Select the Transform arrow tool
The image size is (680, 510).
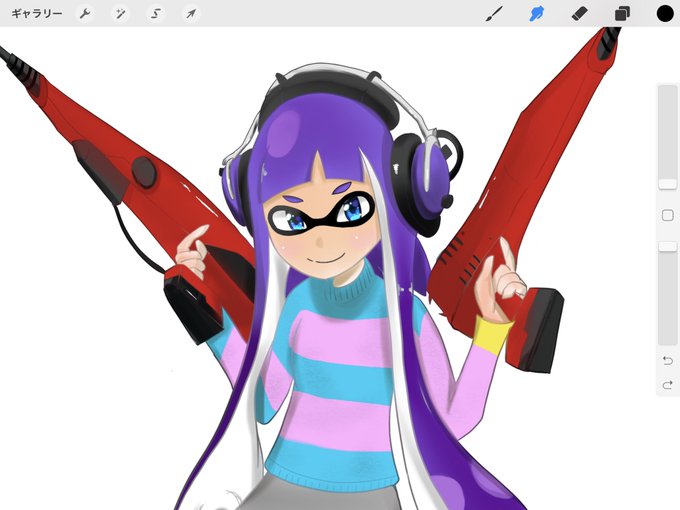[191, 14]
